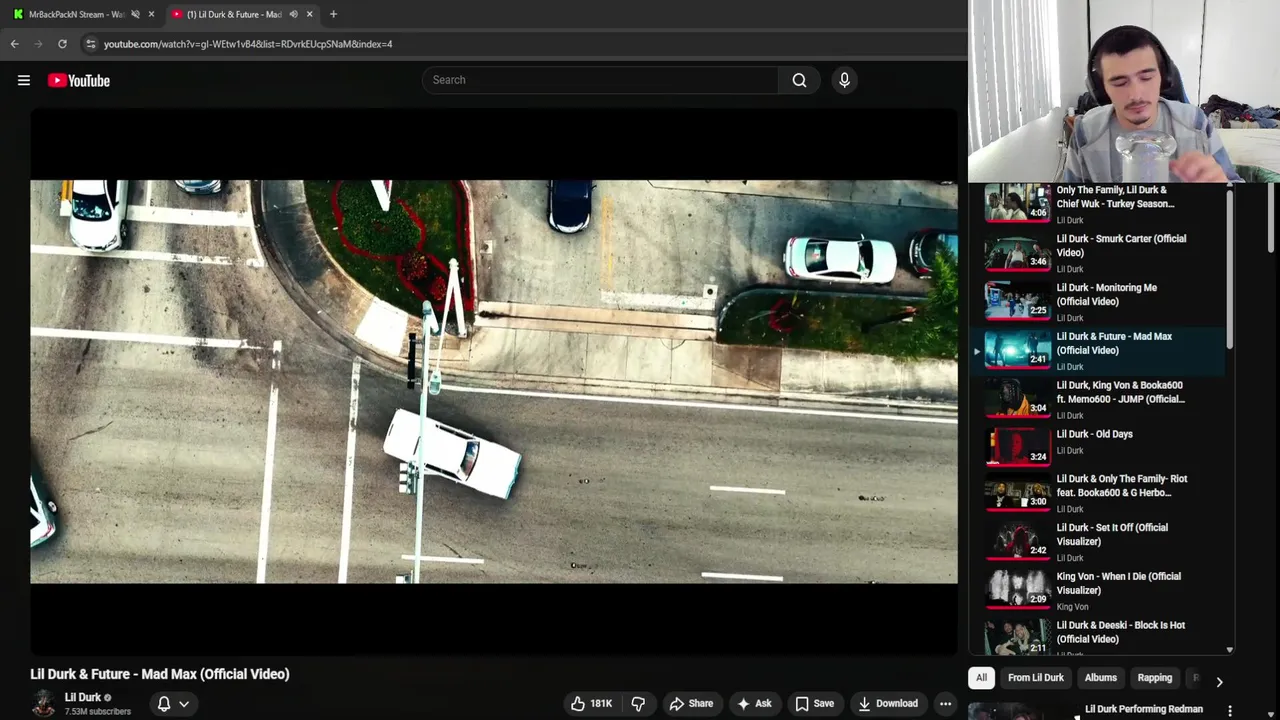Like the video with 181K likes
The height and width of the screenshot is (720, 1280).
(591, 703)
